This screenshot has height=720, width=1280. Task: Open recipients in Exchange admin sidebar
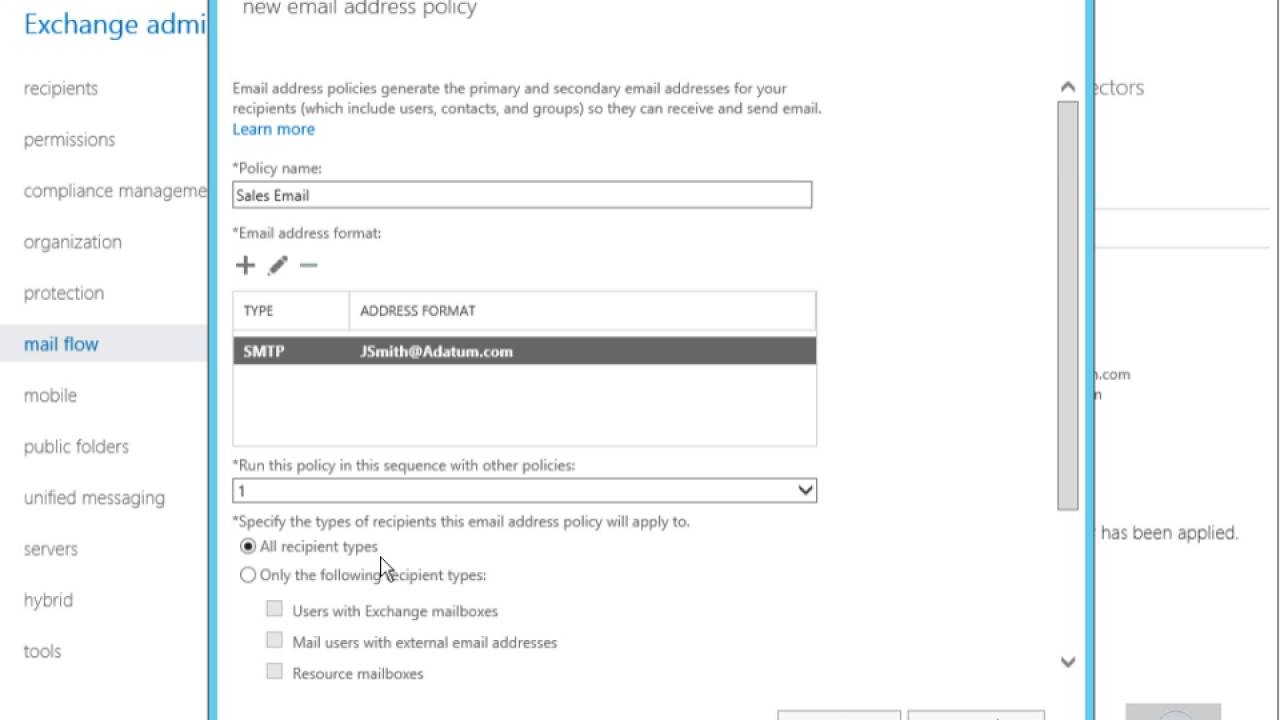[61, 88]
